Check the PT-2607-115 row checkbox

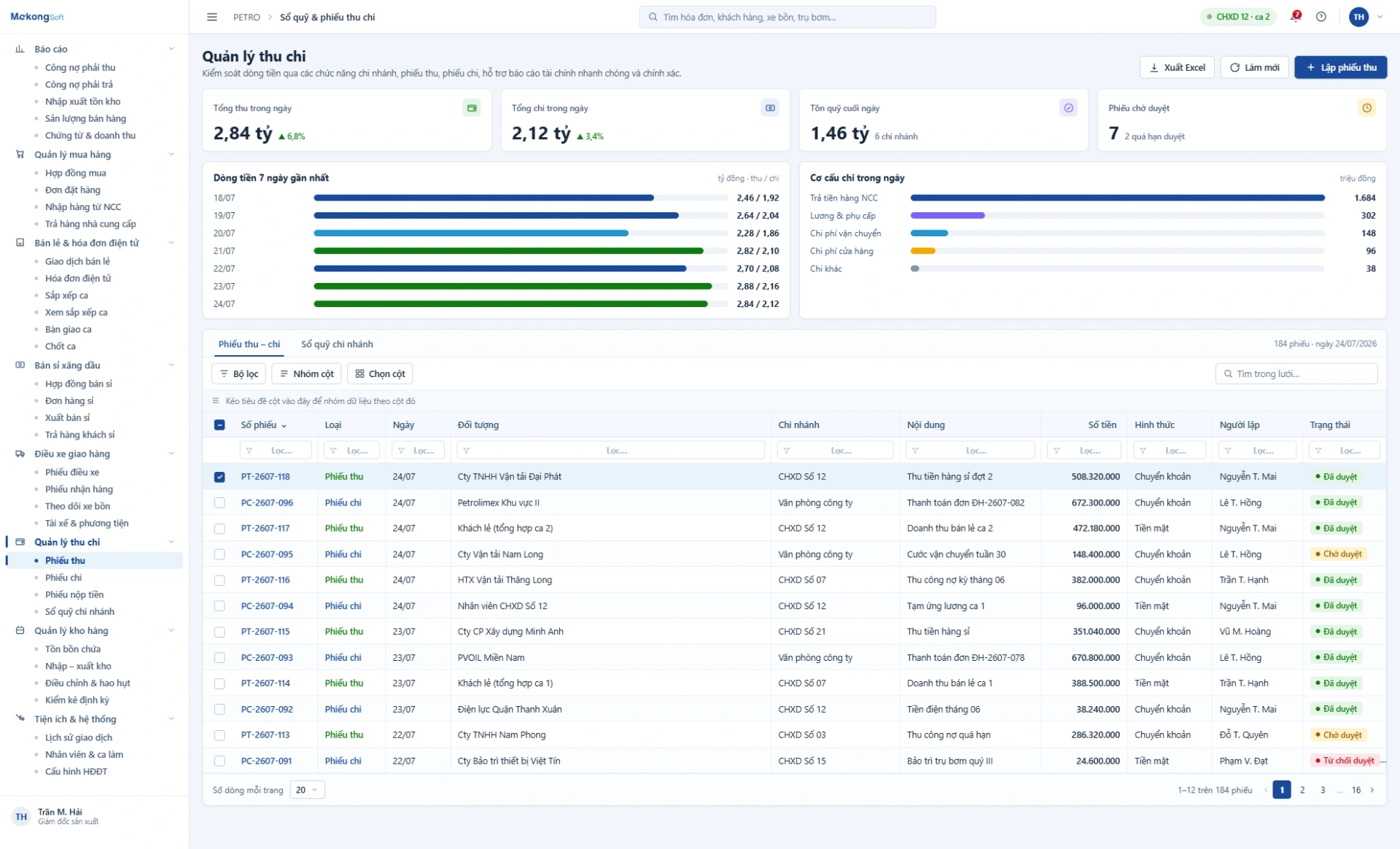219,632
